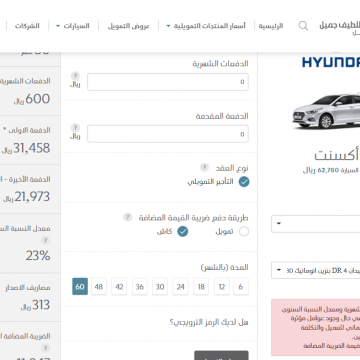This screenshot has width=360, height=360.
Task: Open help icon next to نوع العقد
Action: click(204, 167)
